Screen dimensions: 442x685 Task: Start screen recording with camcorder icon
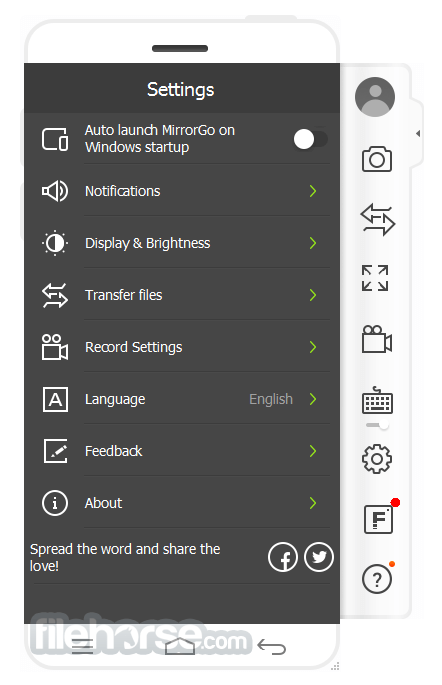[377, 339]
